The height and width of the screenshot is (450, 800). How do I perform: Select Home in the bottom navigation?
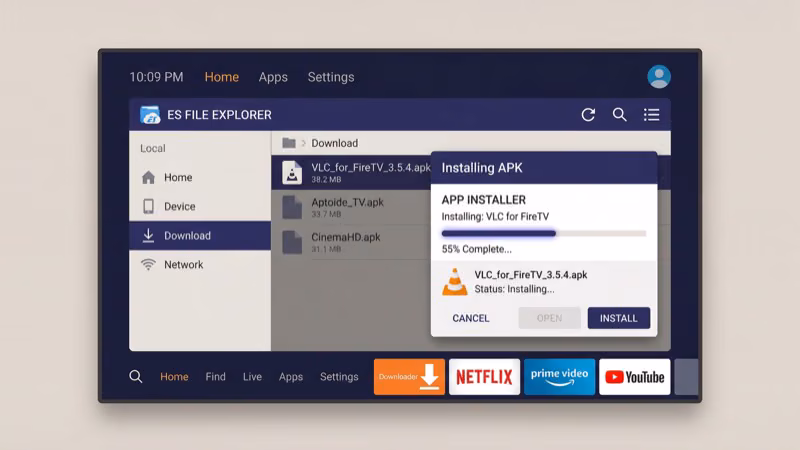[174, 377]
